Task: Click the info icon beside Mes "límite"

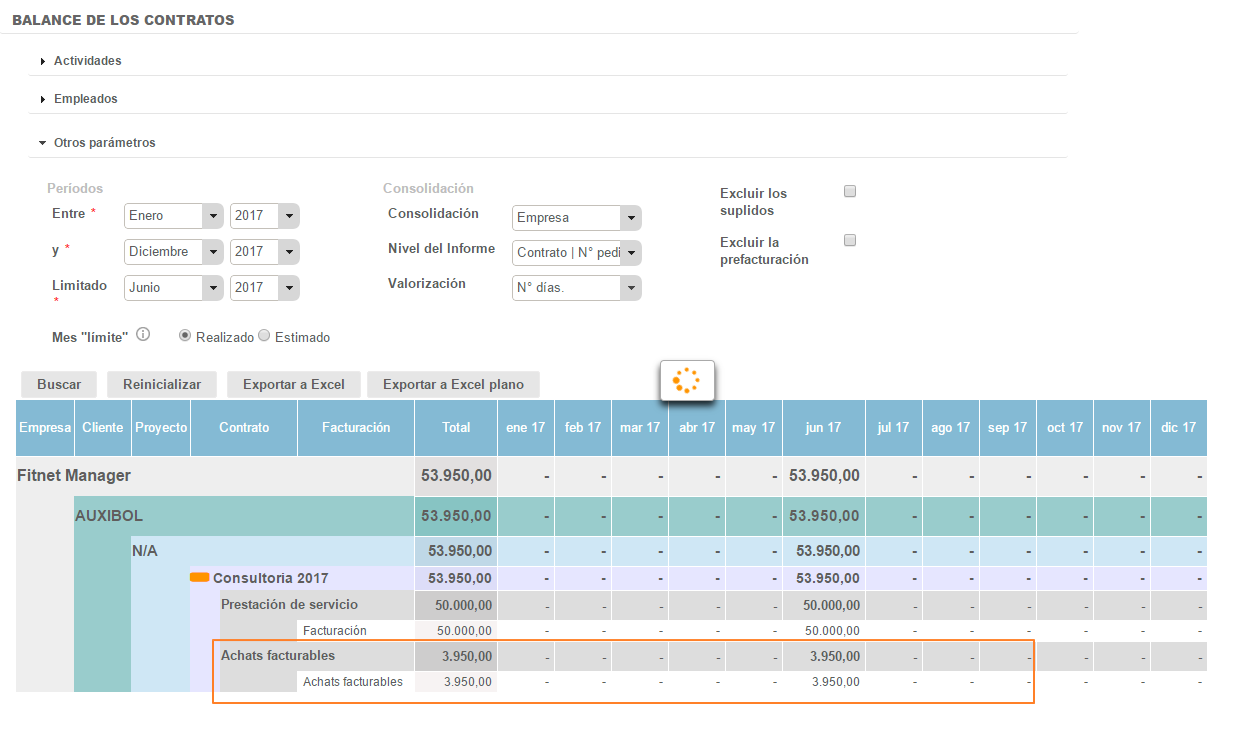Action: coord(143,335)
